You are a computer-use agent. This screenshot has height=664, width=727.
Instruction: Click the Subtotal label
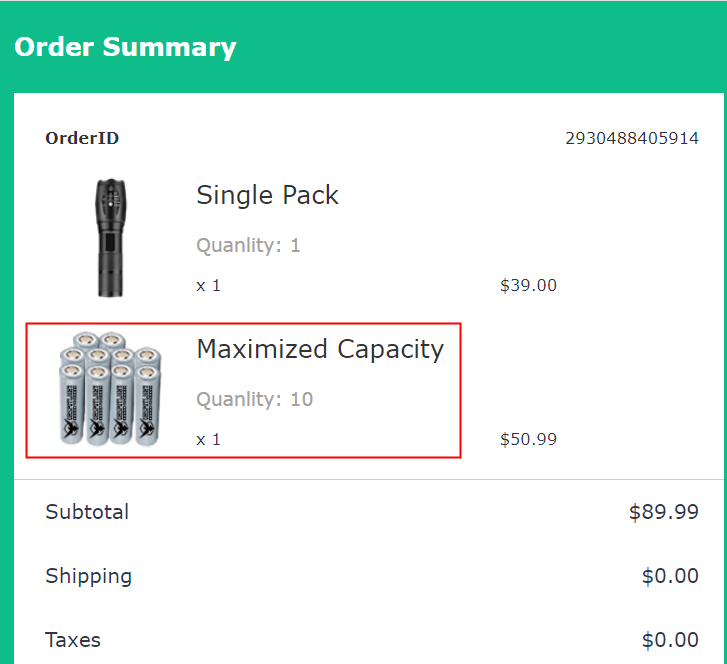click(x=87, y=512)
